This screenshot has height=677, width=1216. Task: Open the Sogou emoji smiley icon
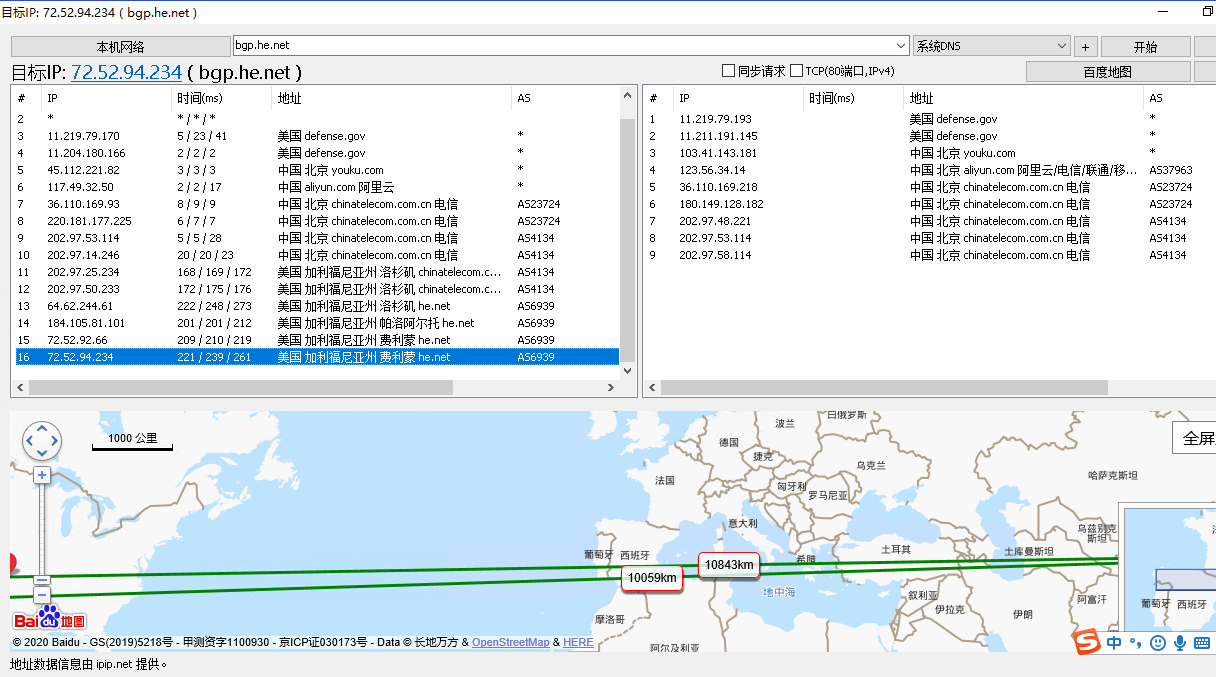tap(1158, 643)
